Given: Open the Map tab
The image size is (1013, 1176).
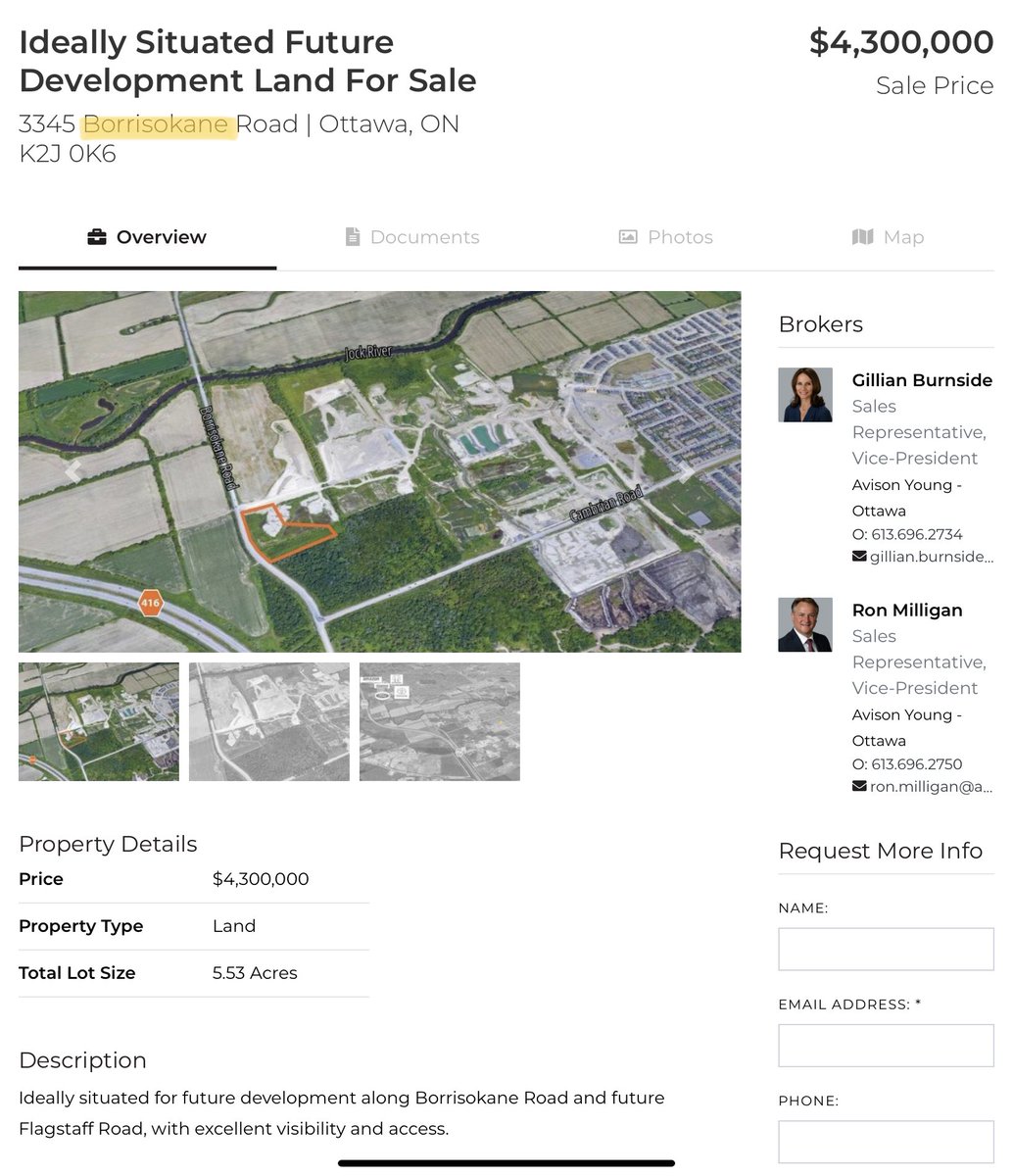Looking at the screenshot, I should 889,237.
